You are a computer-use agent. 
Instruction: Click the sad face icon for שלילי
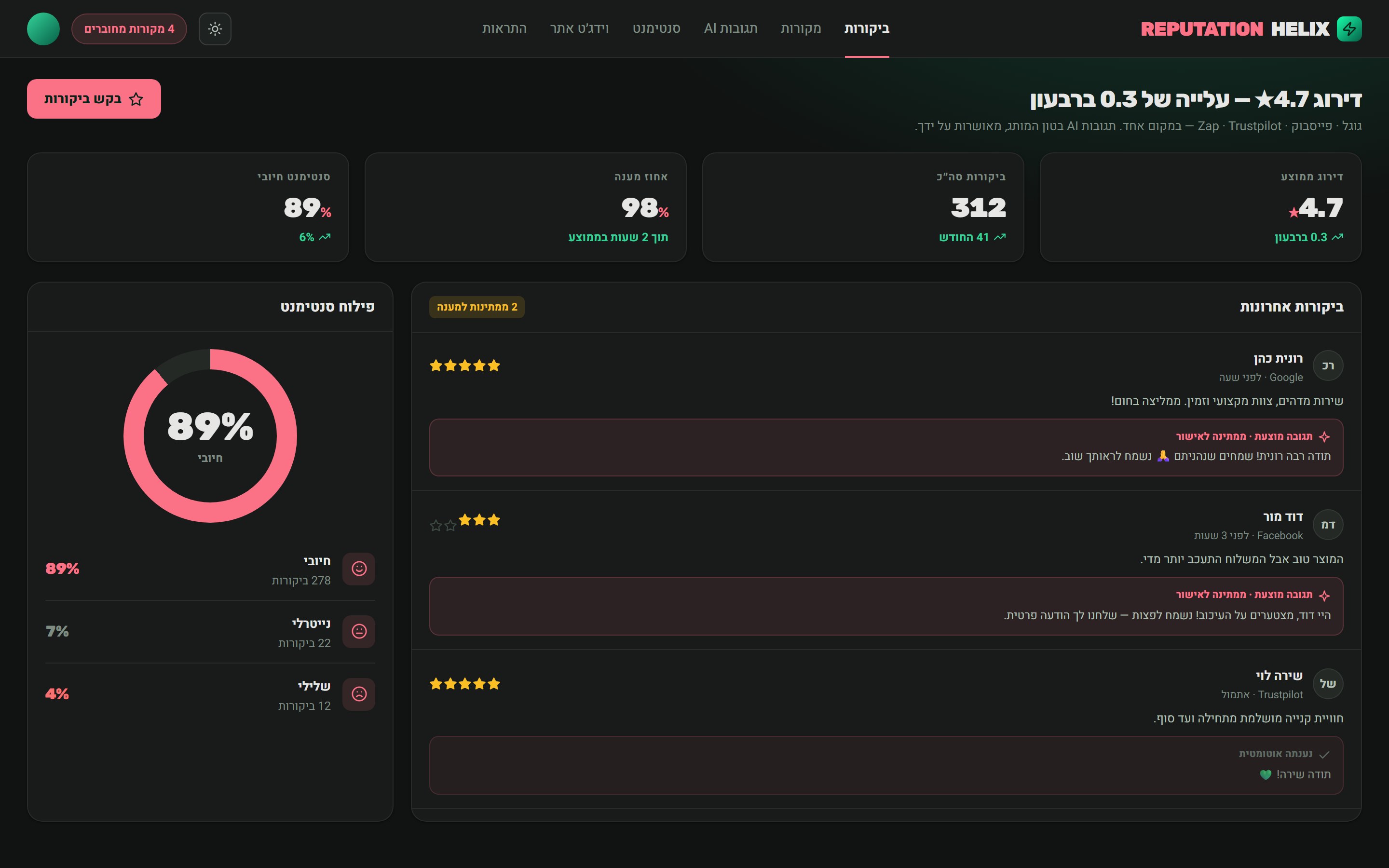[359, 694]
